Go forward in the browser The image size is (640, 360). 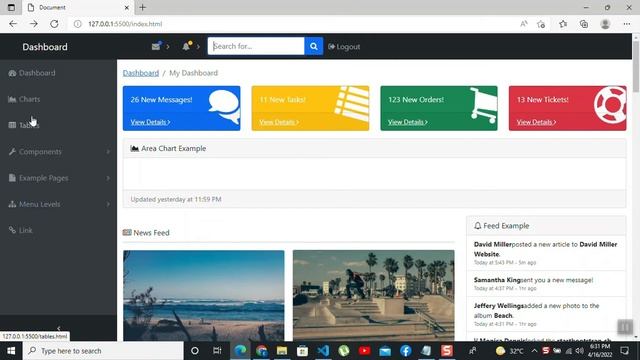click(33, 24)
